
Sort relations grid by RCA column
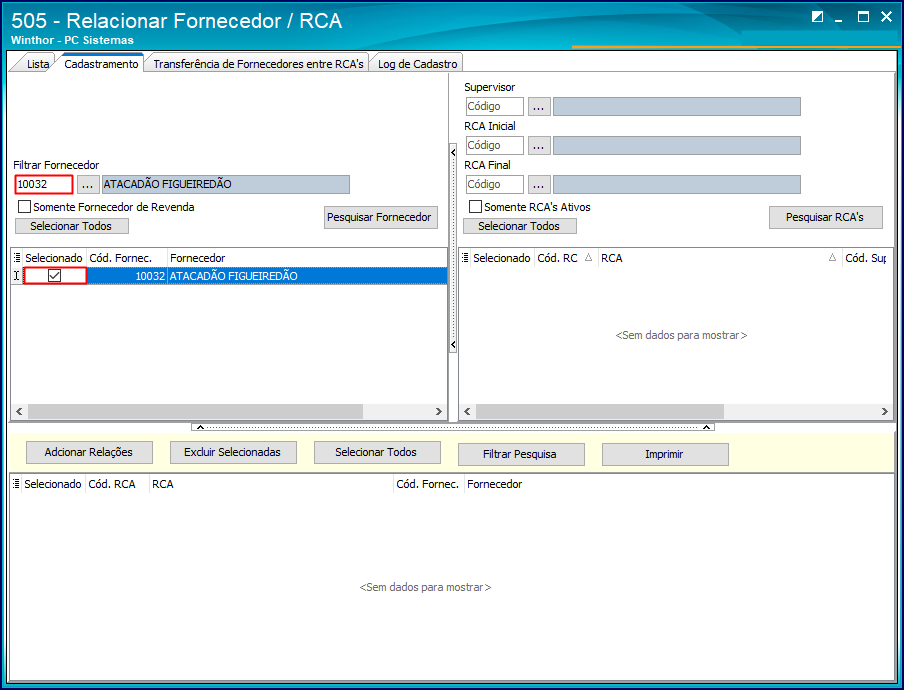click(271, 484)
